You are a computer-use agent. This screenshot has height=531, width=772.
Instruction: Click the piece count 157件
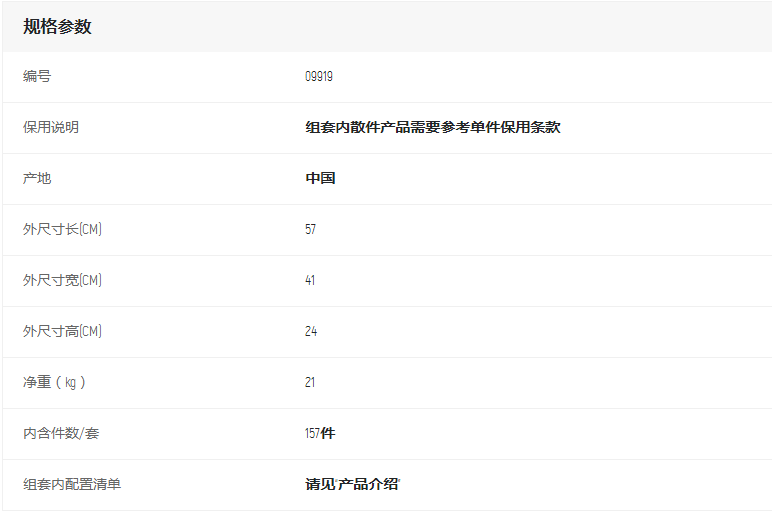[320, 433]
